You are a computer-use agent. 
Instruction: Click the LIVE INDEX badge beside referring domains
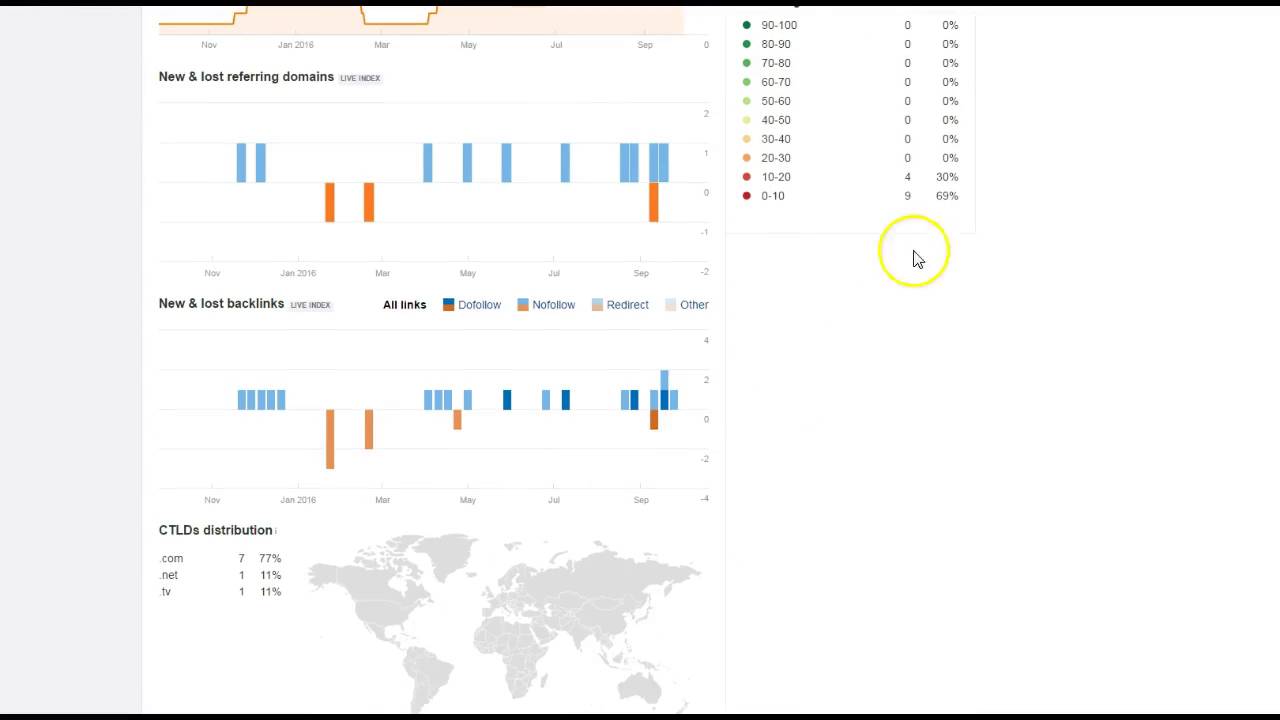point(360,78)
